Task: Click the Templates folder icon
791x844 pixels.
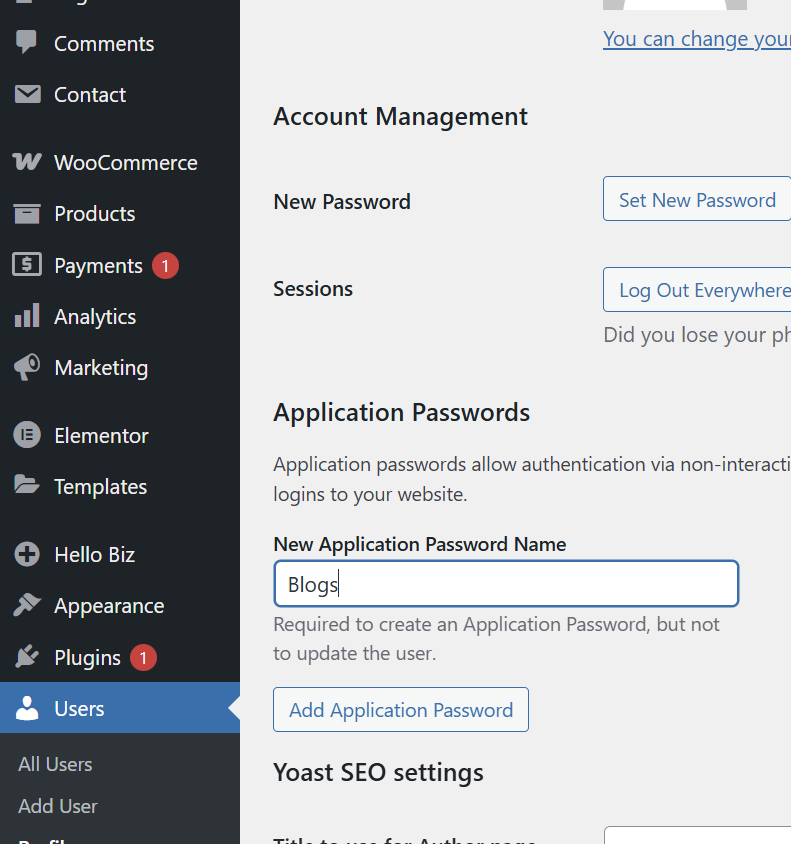Action: click(x=27, y=486)
